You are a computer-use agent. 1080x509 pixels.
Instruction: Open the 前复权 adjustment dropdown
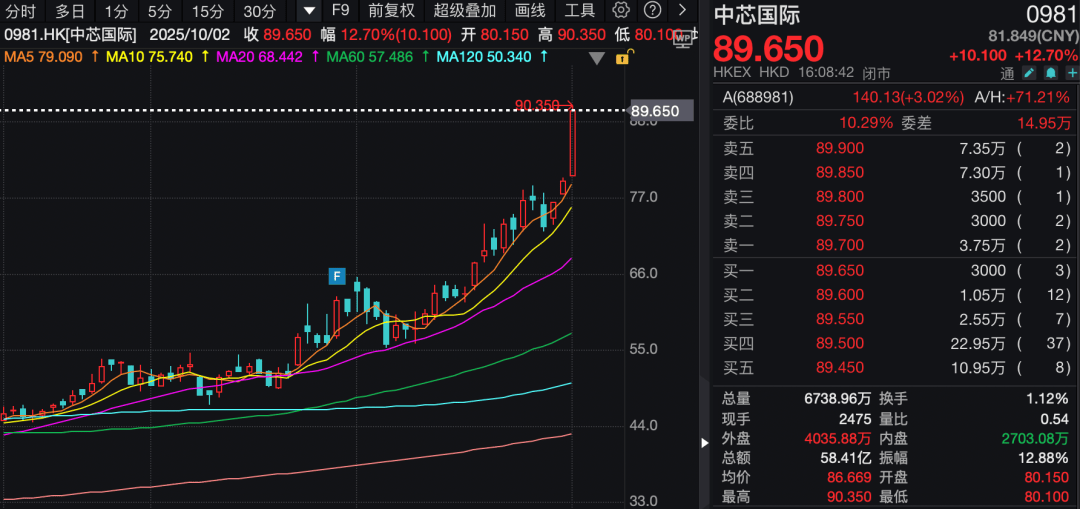pyautogui.click(x=391, y=11)
